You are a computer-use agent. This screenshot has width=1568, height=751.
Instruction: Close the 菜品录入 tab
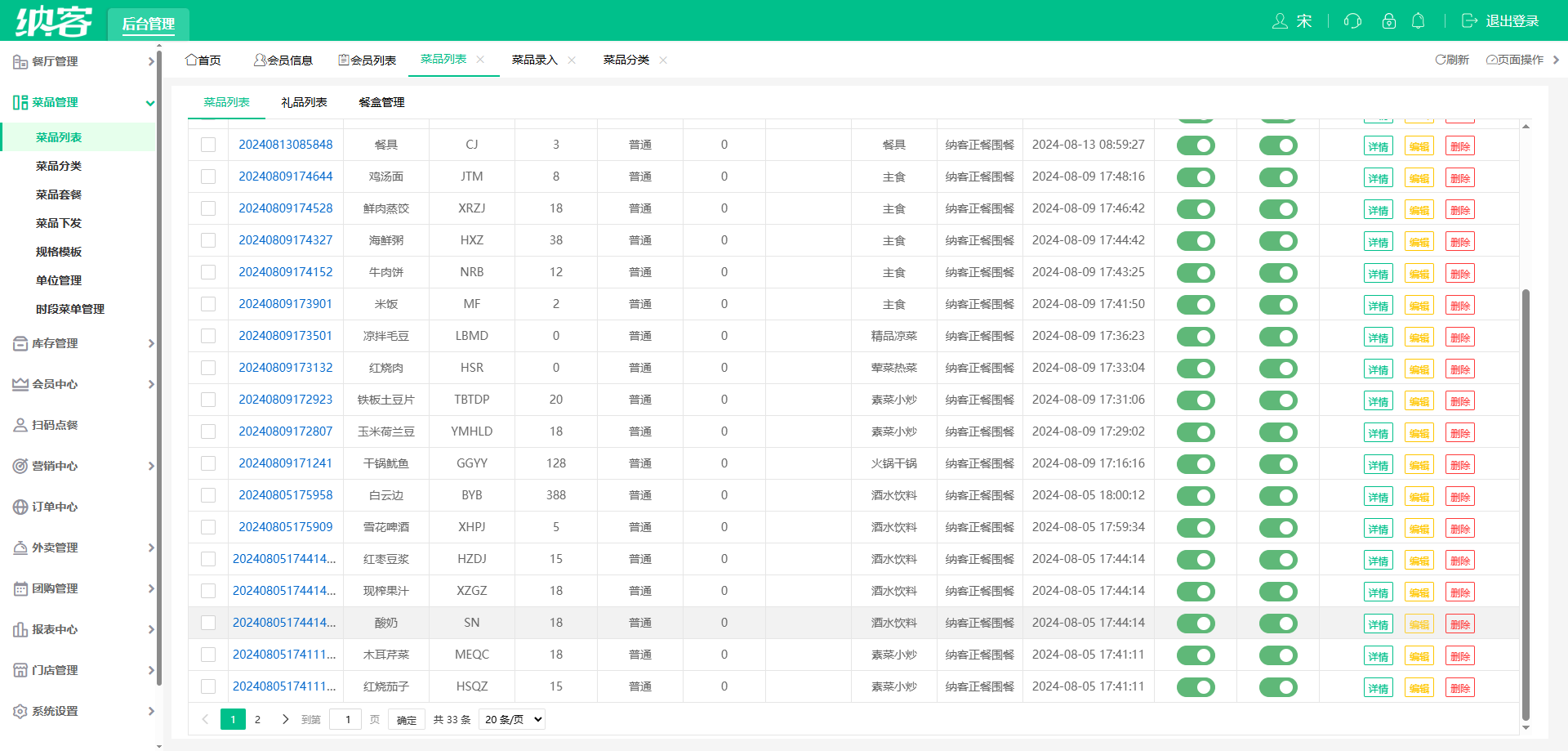[x=572, y=60]
